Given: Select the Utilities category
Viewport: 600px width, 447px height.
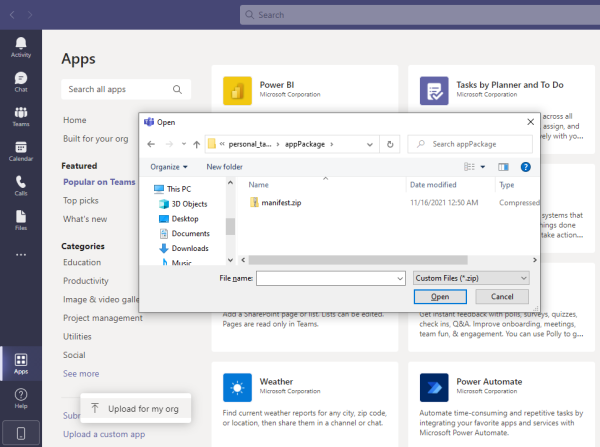Looking at the screenshot, I should tap(77, 336).
